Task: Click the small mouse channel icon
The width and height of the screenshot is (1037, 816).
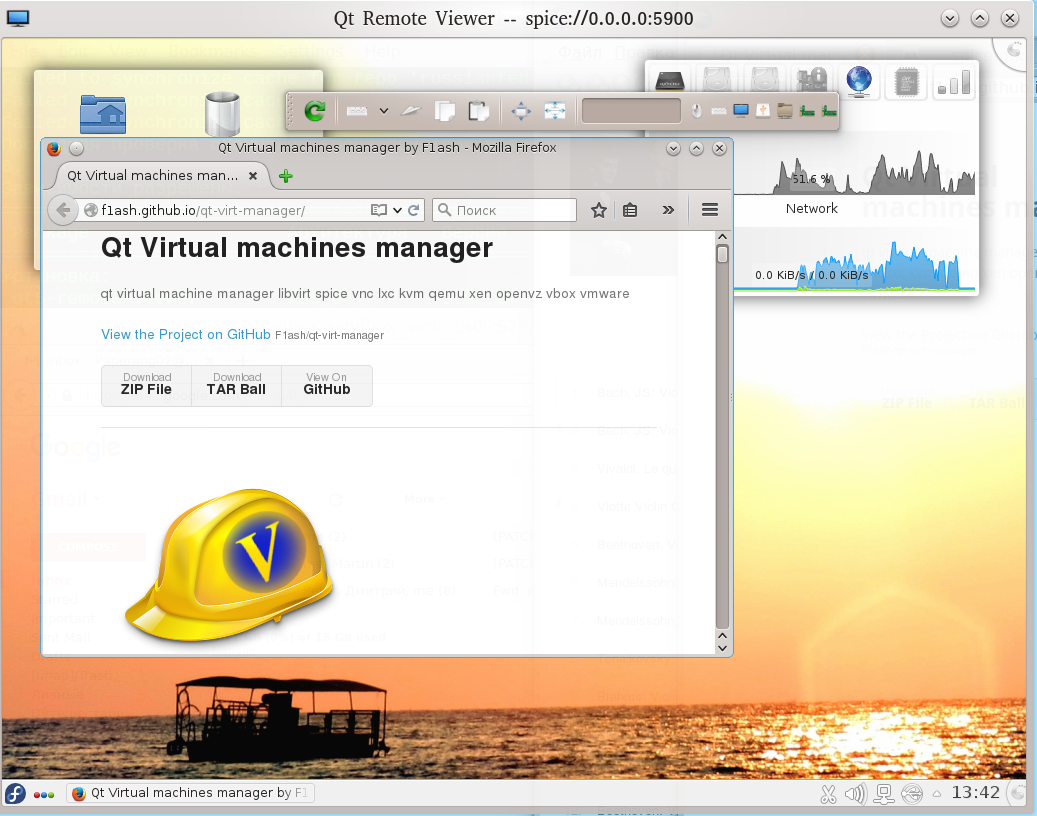Action: (696, 111)
